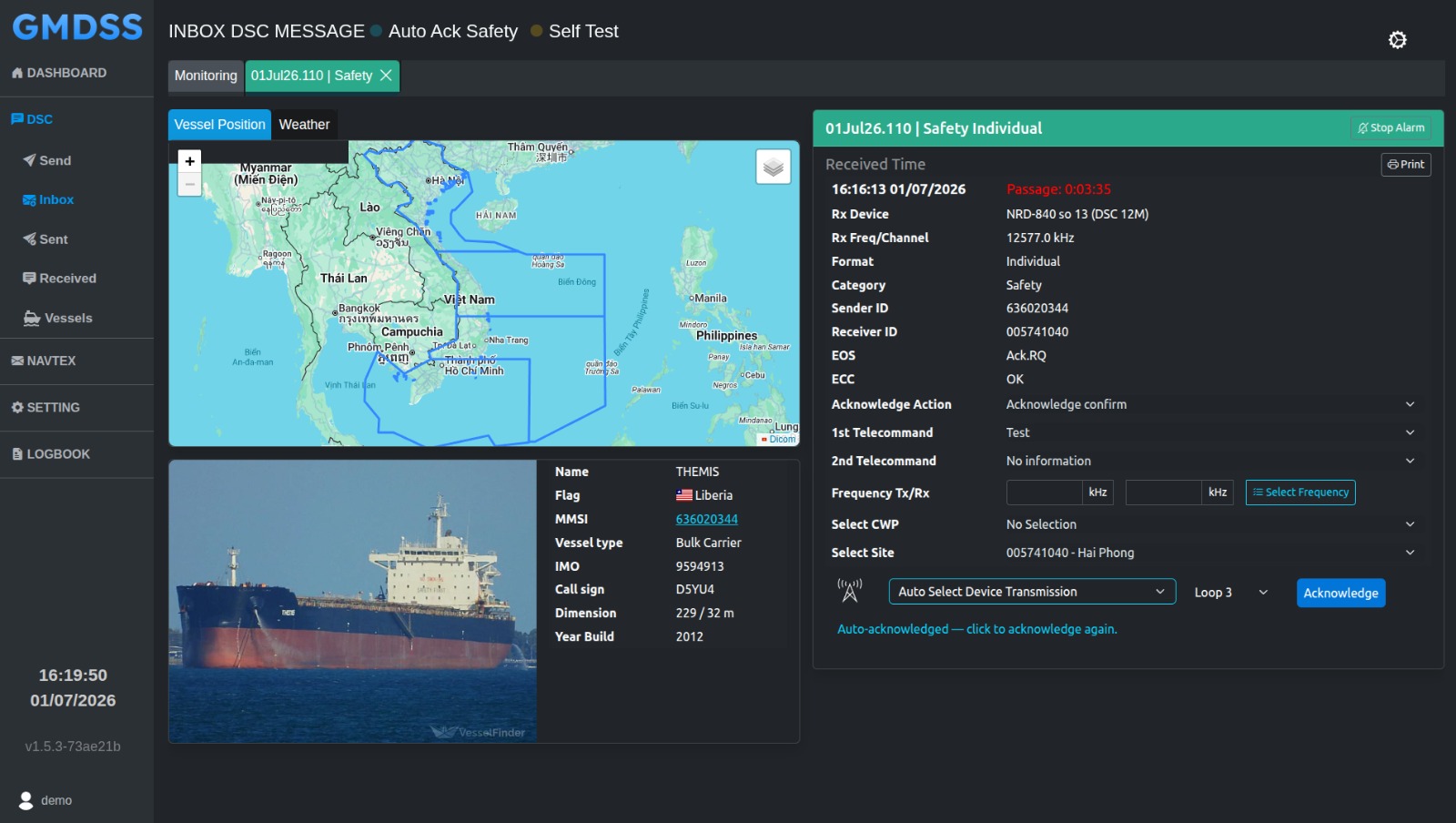The height and width of the screenshot is (823, 1456).
Task: Click the blue Acknowledge button
Action: [1340, 593]
